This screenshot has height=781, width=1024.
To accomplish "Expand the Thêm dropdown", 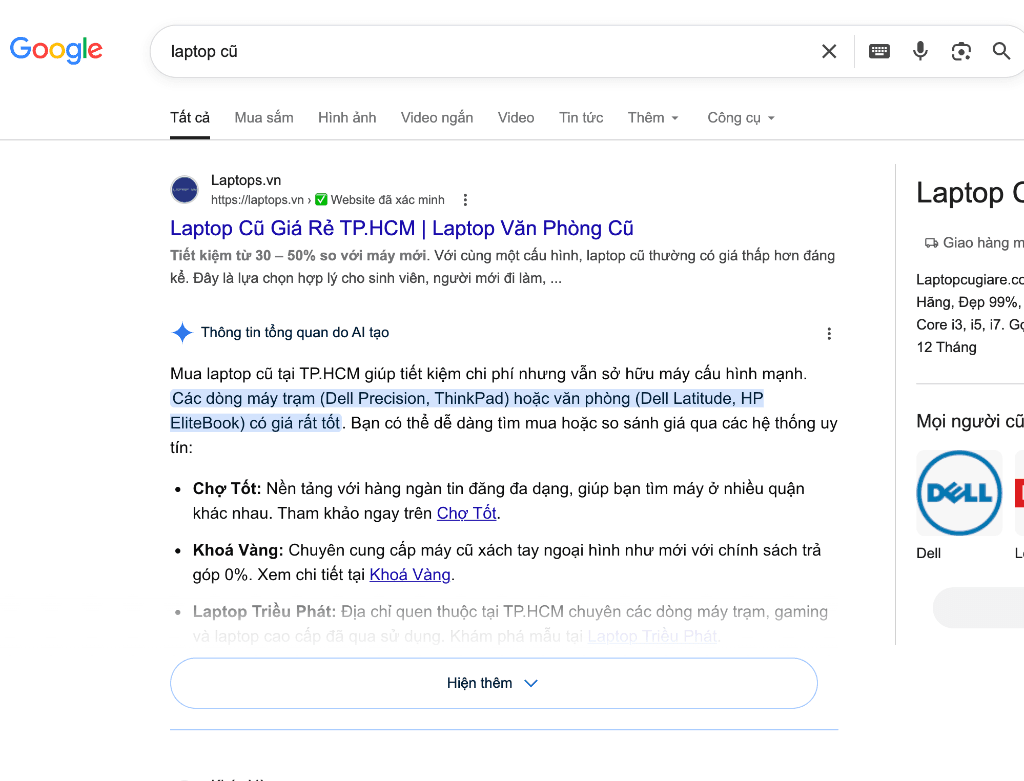I will 653,118.
